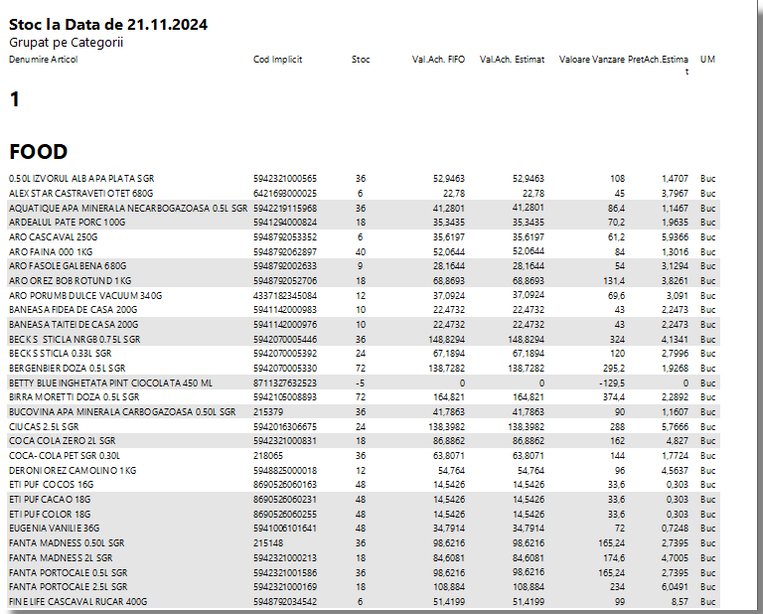763x614 pixels.
Task: Select the Grupat pe Categorii subtitle
Action: click(66, 43)
